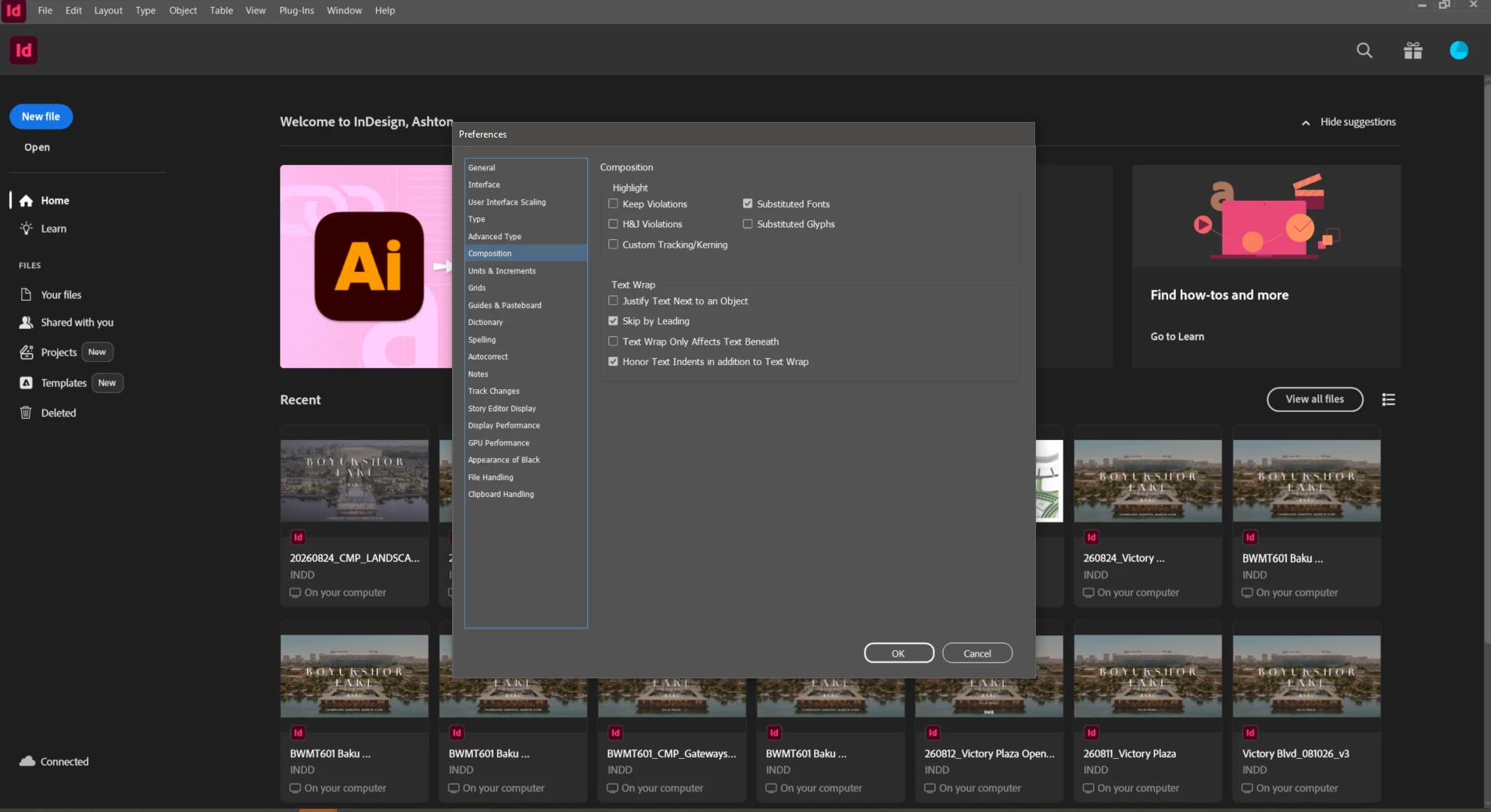Open the Type menu
The image size is (1491, 812).
click(145, 11)
